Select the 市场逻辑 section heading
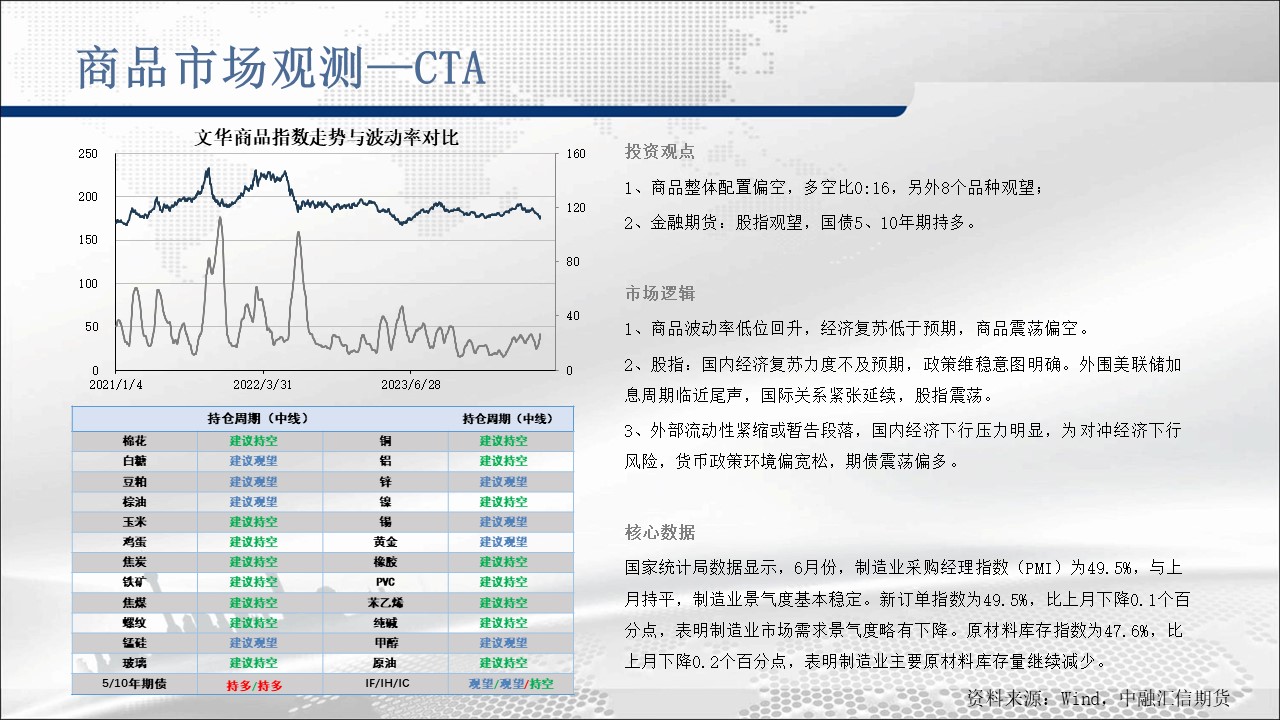The width and height of the screenshot is (1280, 720). 659,293
